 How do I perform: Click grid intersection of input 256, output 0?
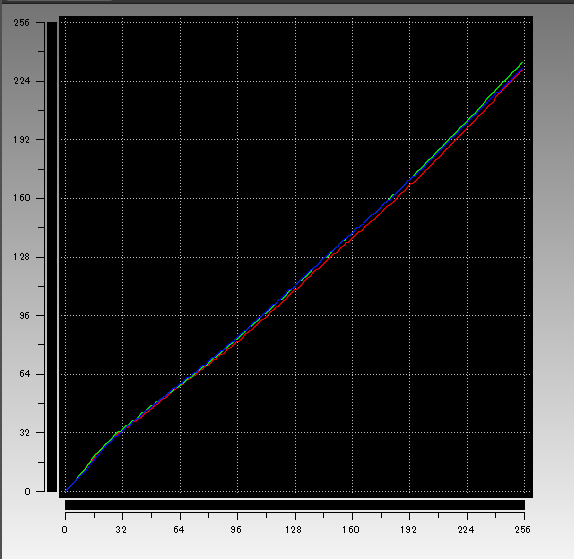pos(525,491)
